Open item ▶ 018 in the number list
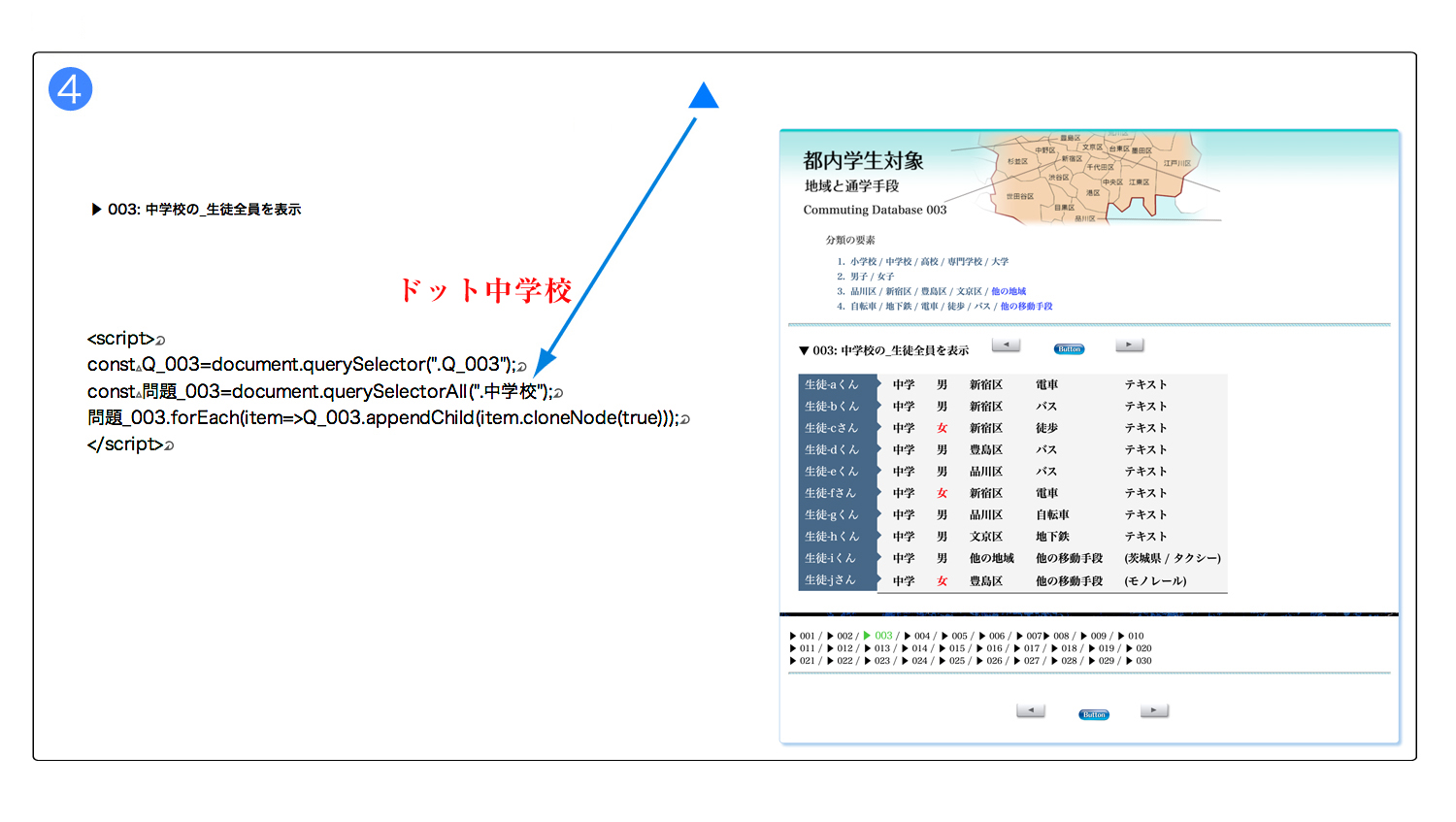The width and height of the screenshot is (1456, 822). click(1065, 649)
